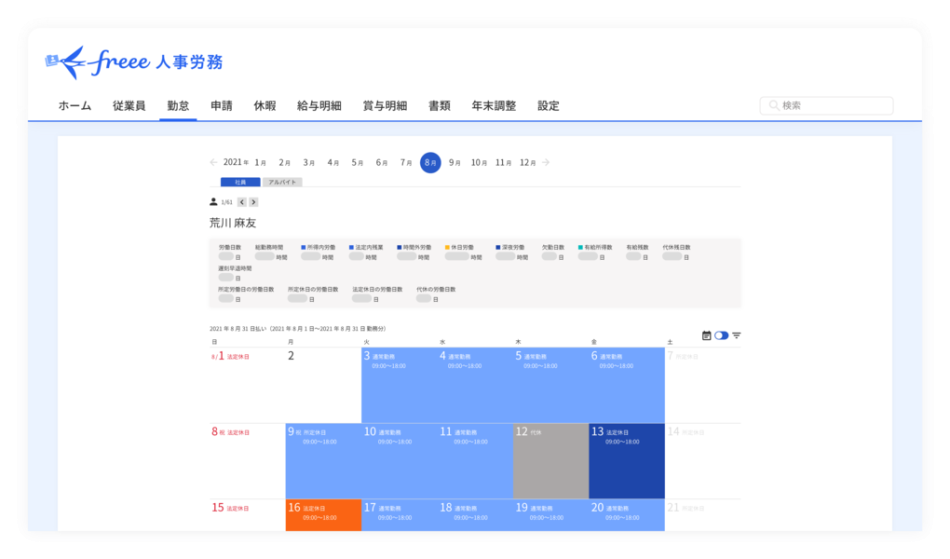950x559 pixels.
Task: Open the filter icon above calendar
Action: (736, 335)
